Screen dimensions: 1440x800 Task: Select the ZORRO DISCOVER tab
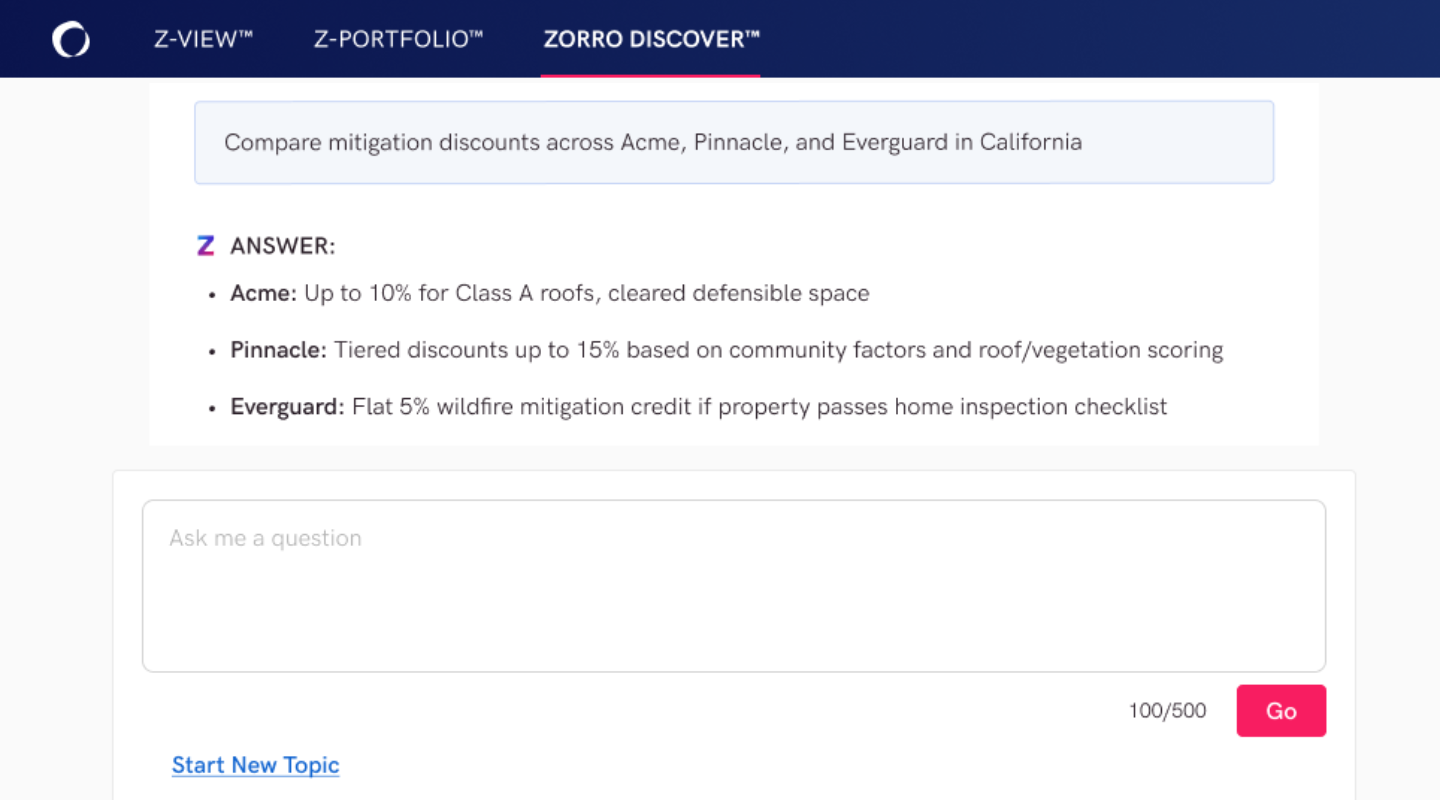point(651,40)
